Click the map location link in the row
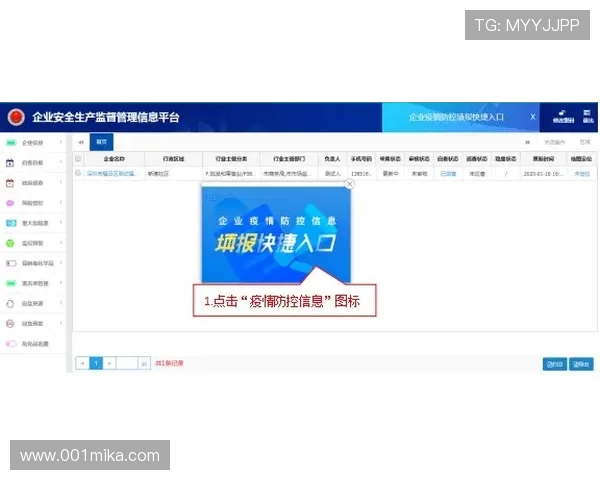The image size is (600, 480). 582,174
